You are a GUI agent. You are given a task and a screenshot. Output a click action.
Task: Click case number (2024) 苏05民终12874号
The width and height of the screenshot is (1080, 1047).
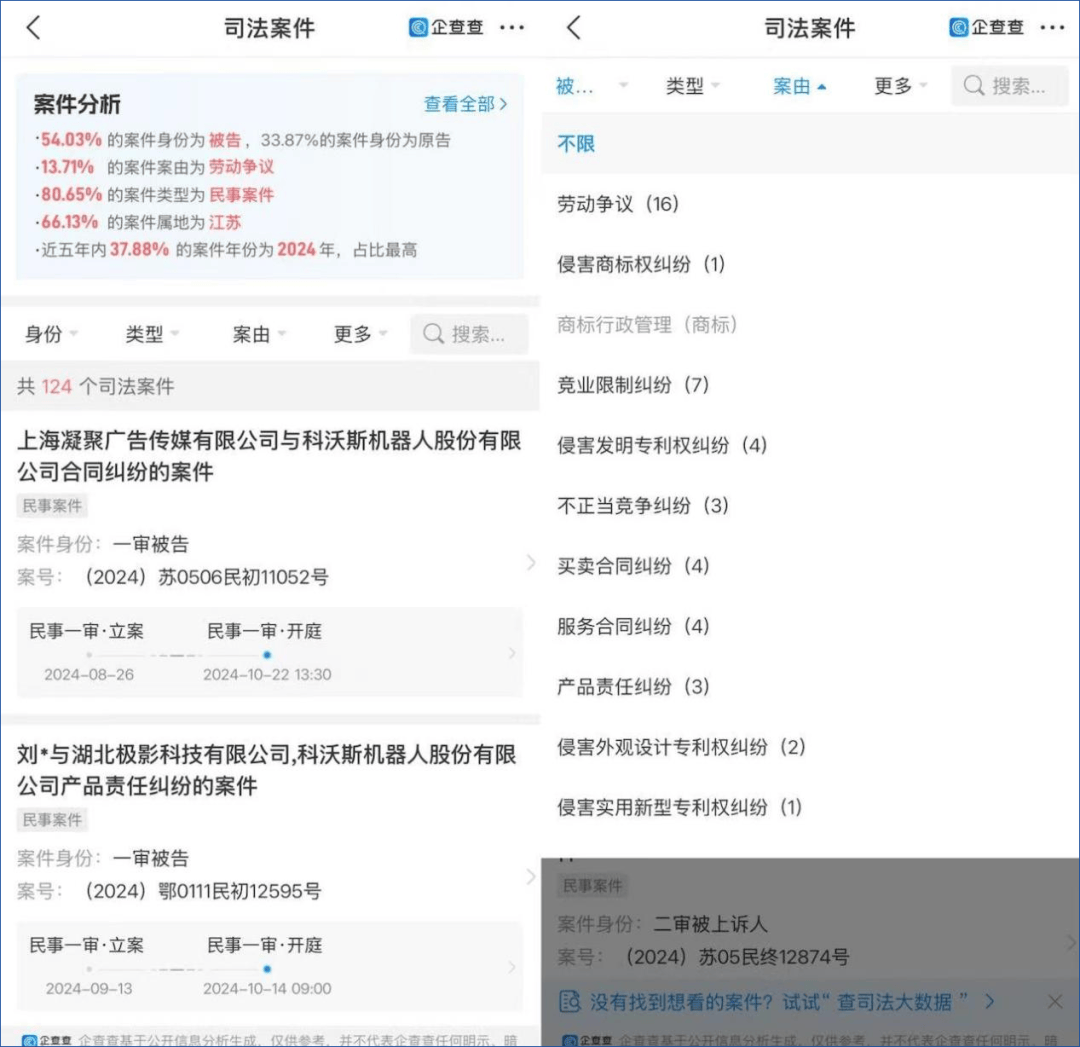[x=736, y=957]
